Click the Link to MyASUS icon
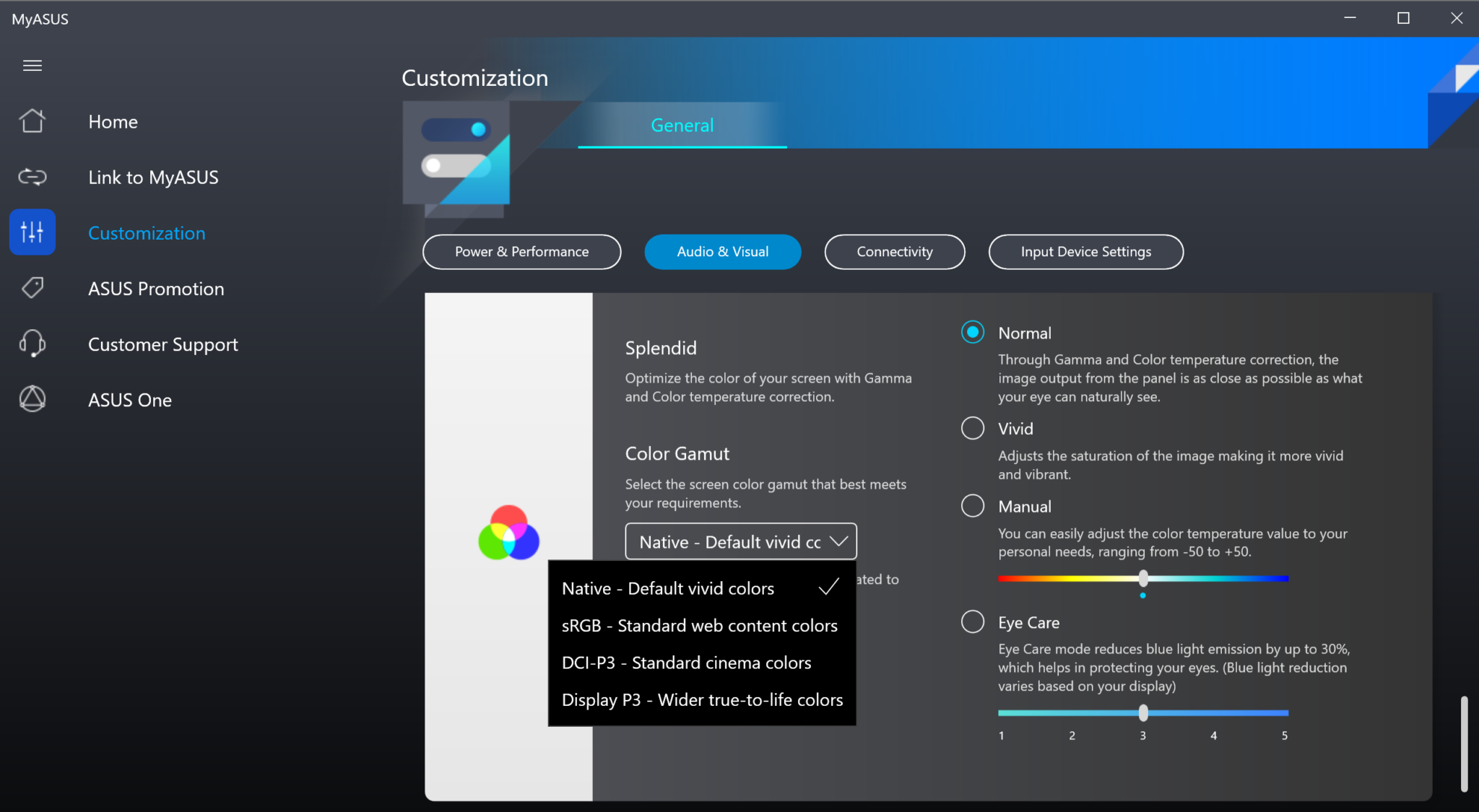Image resolution: width=1479 pixels, height=812 pixels. [32, 177]
